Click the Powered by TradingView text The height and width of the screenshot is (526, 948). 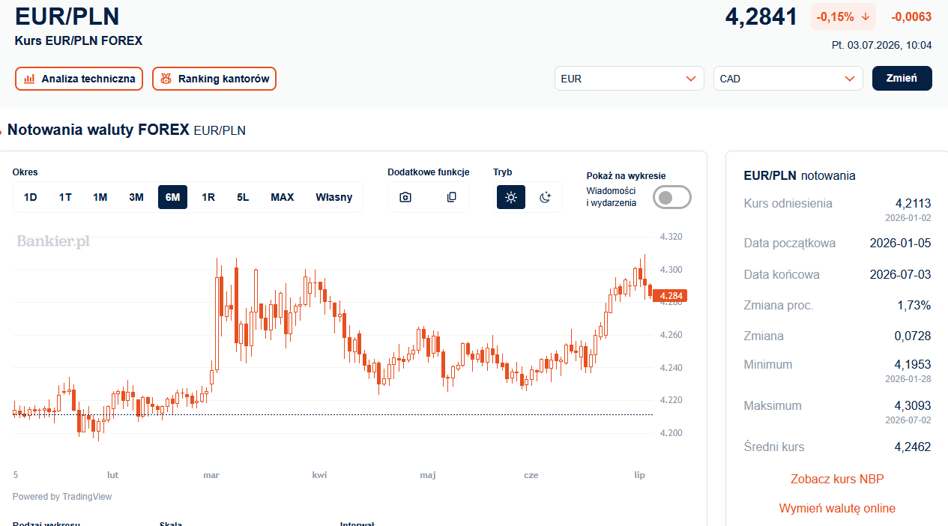pyautogui.click(x=62, y=496)
